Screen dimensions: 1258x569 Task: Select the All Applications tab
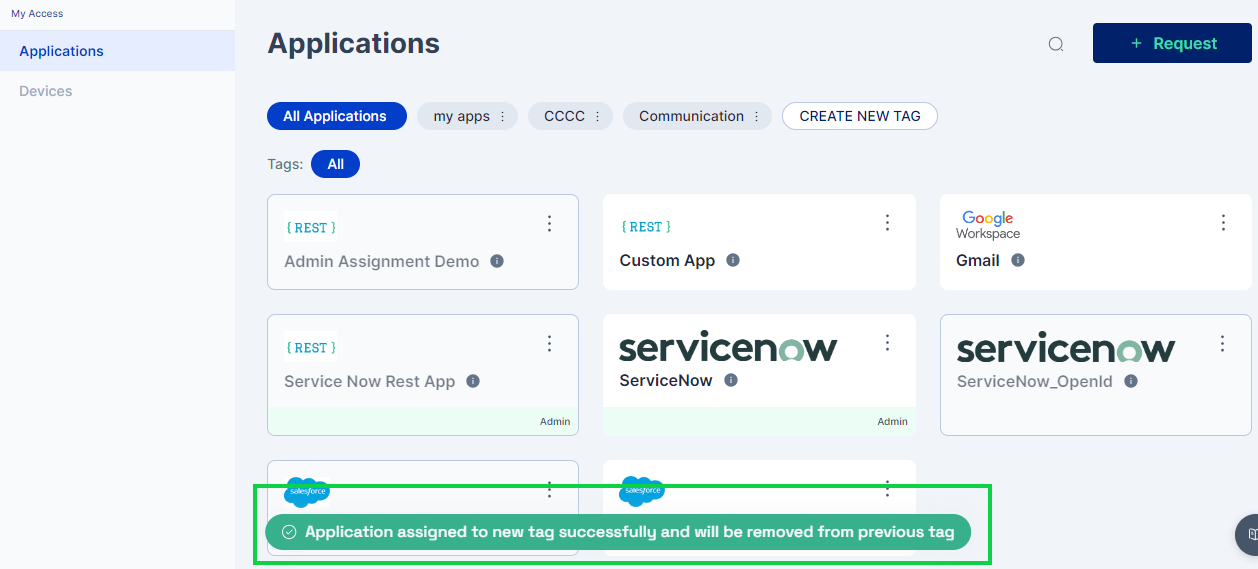pyautogui.click(x=336, y=116)
